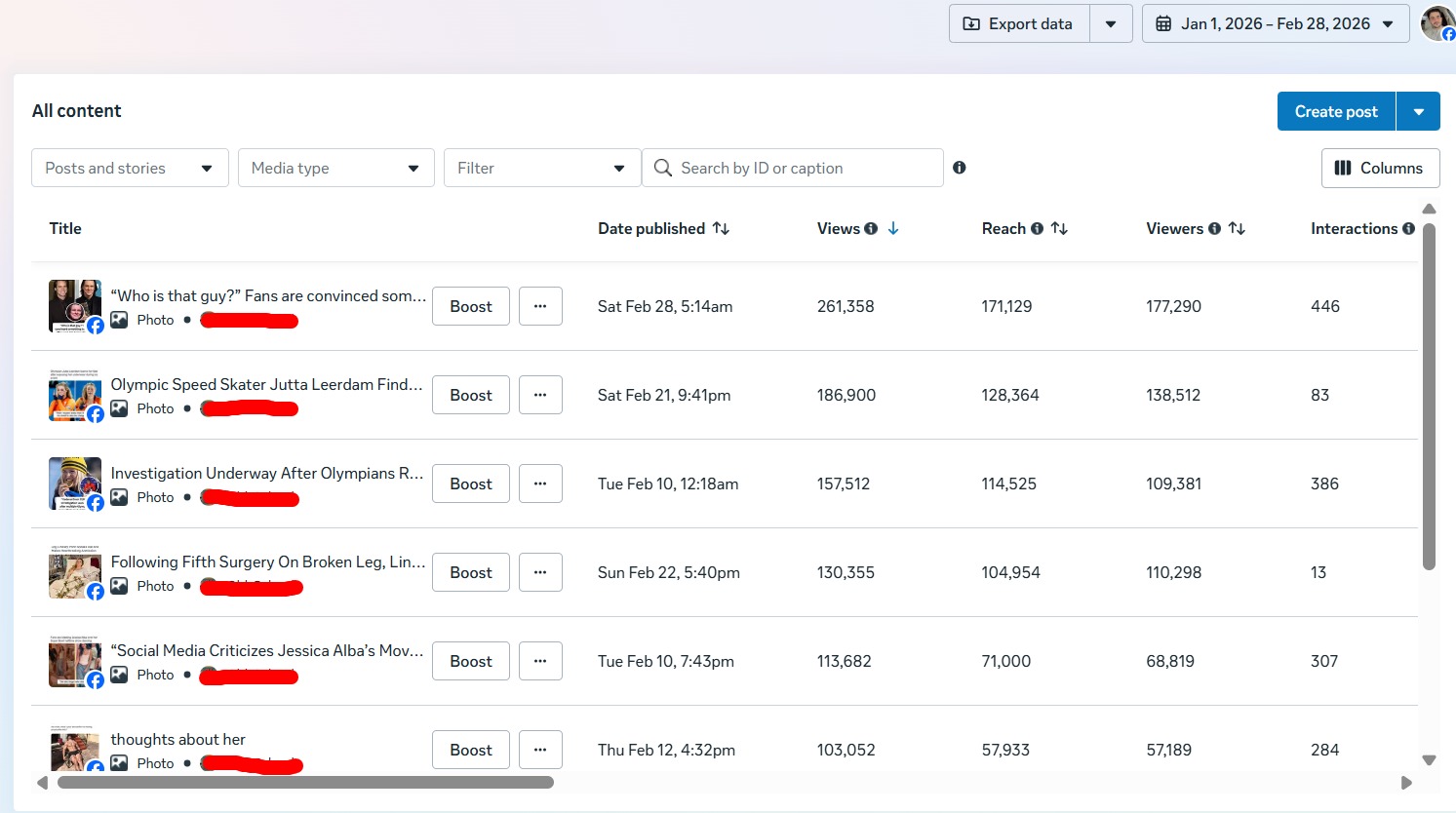
Task: Click the Interactions info icon
Action: (x=1408, y=228)
